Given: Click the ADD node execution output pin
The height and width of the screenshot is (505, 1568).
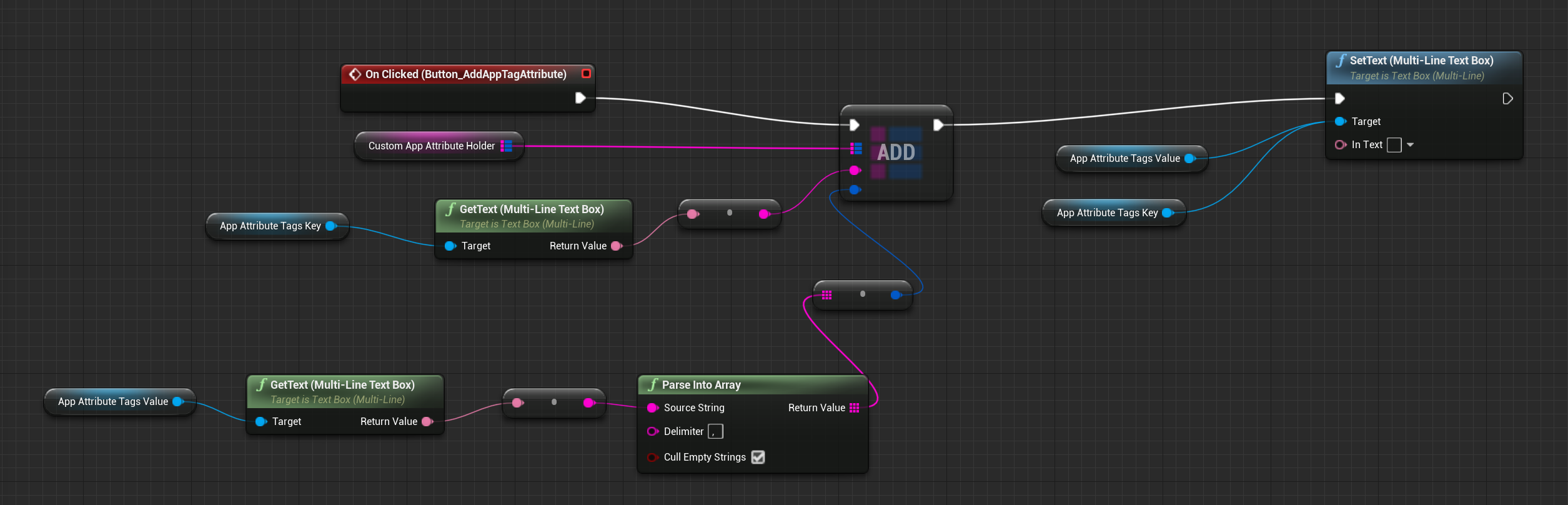Looking at the screenshot, I should pos(938,125).
